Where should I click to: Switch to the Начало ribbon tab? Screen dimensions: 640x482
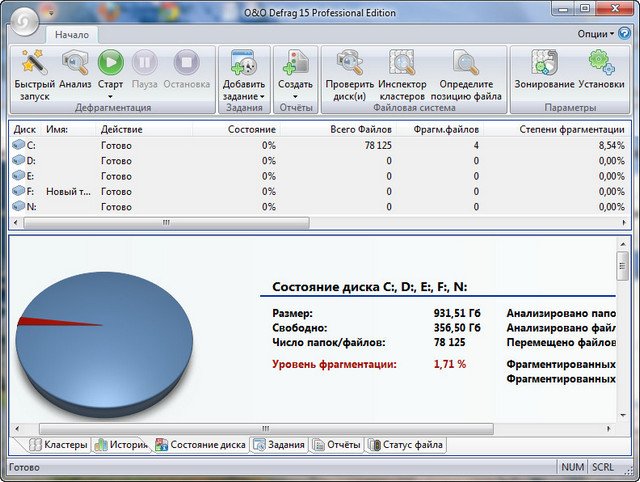coord(72,35)
